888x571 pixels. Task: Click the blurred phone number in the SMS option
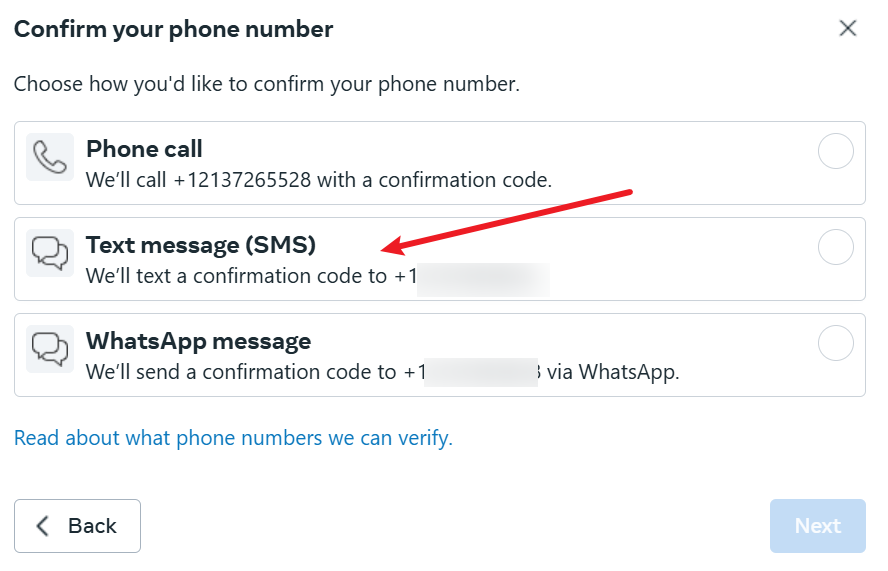pos(484,277)
